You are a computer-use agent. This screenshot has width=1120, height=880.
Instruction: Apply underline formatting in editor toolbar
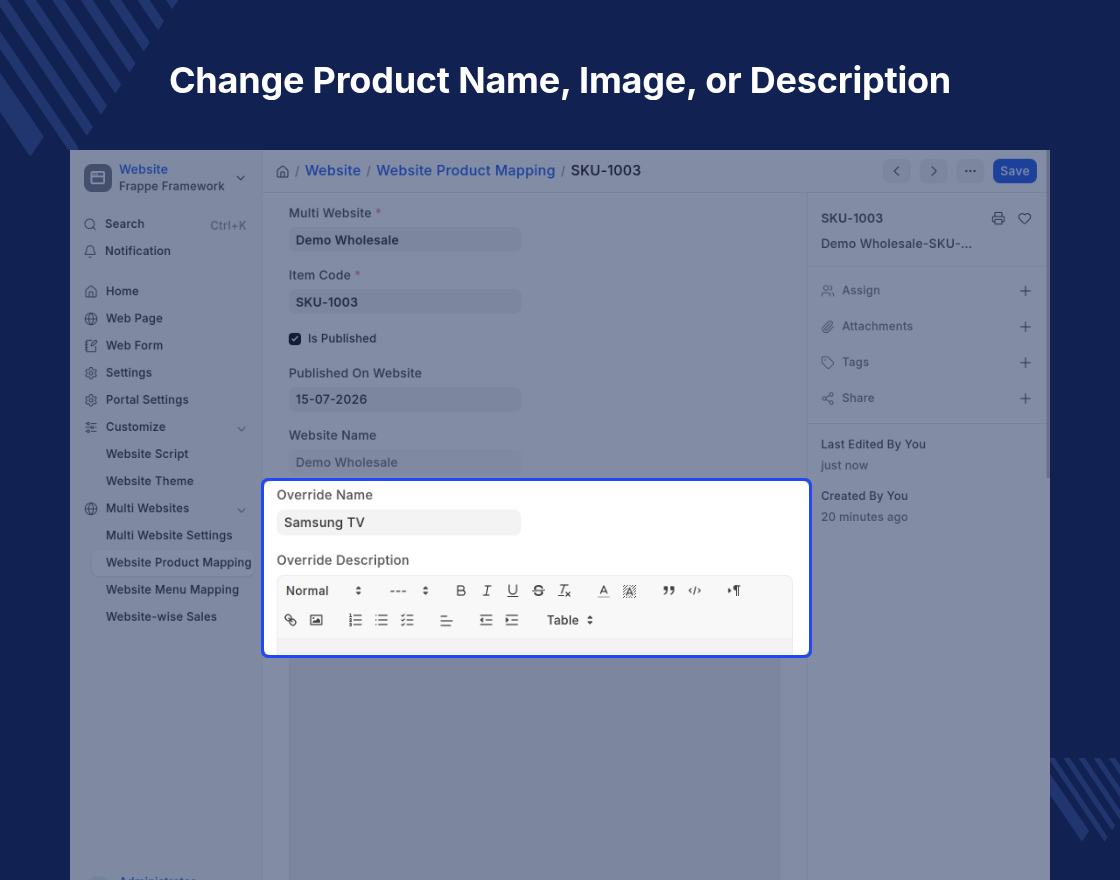512,591
